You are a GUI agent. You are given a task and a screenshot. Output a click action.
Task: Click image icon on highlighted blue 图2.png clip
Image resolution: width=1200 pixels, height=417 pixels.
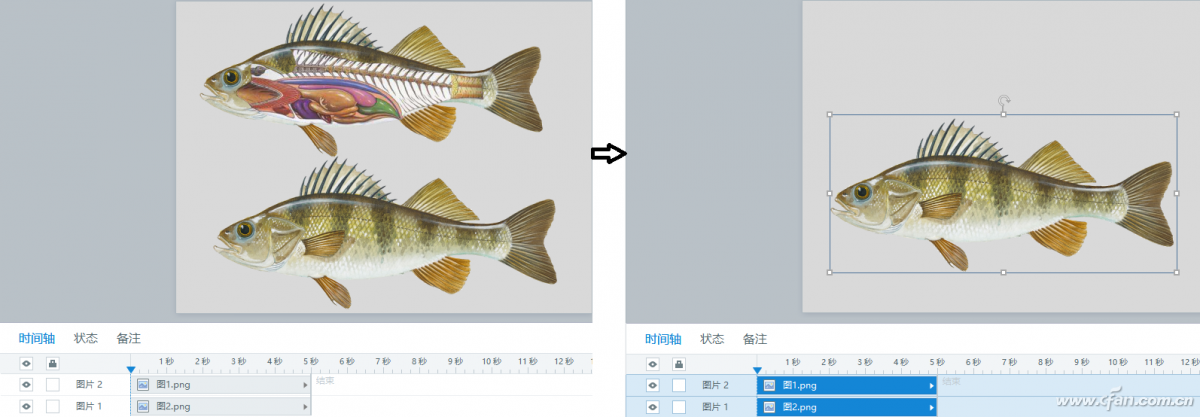tap(769, 407)
